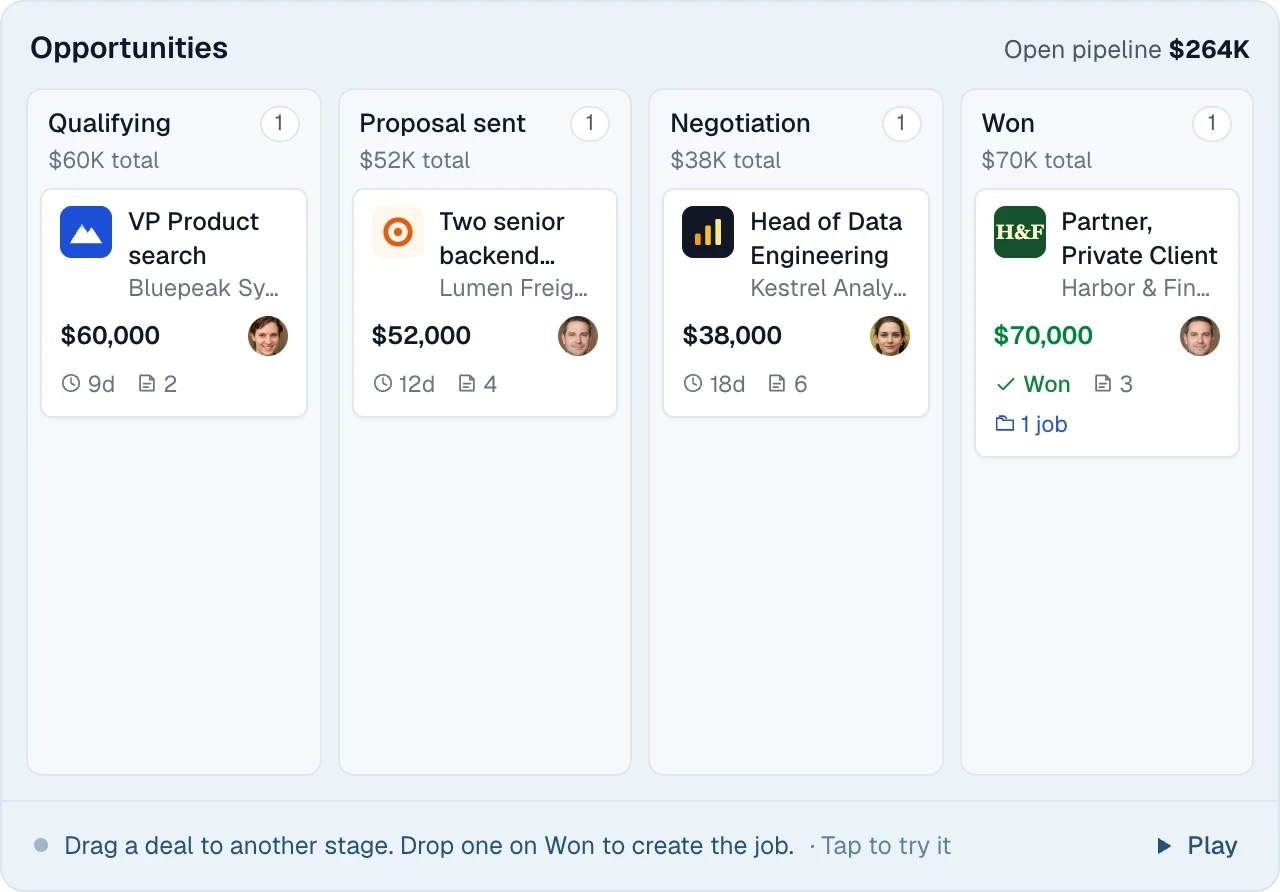Image resolution: width=1280 pixels, height=892 pixels.
Task: Click the folder icon next to 1 job
Action: (x=1005, y=424)
